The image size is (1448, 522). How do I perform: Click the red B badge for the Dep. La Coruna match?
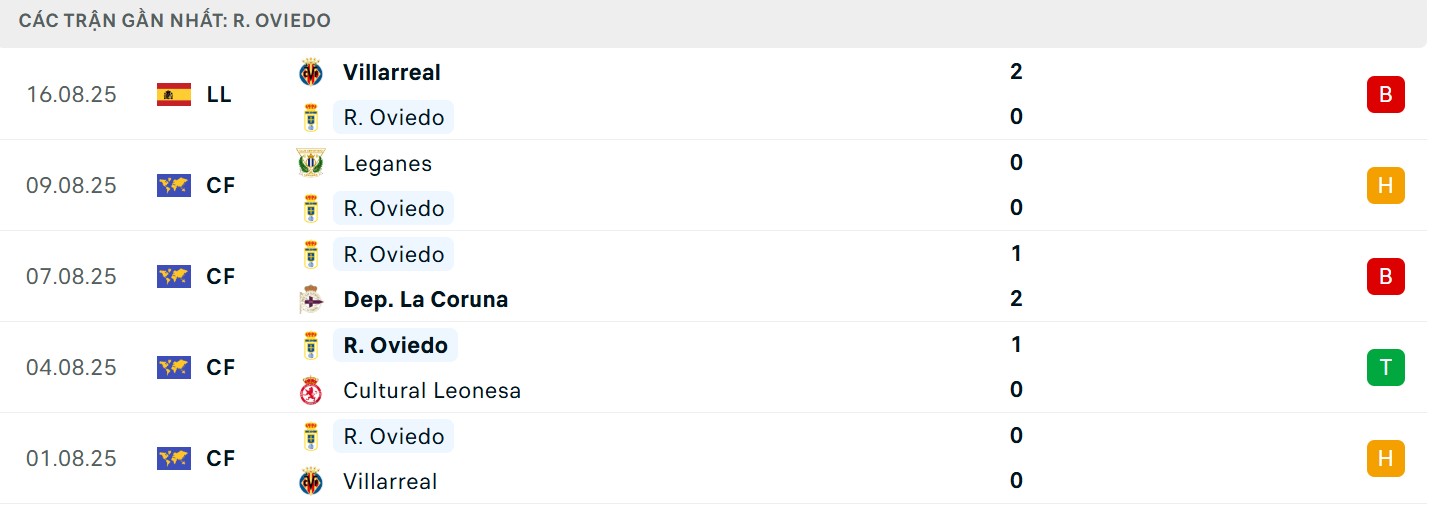point(1385,277)
